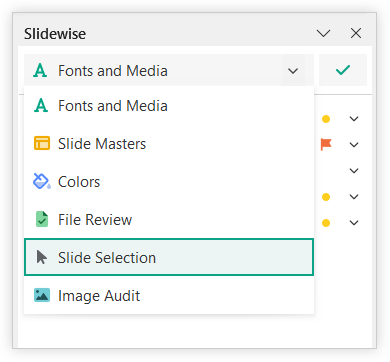Click the A icon in the combo box header
The height and width of the screenshot is (362, 390).
point(40,70)
